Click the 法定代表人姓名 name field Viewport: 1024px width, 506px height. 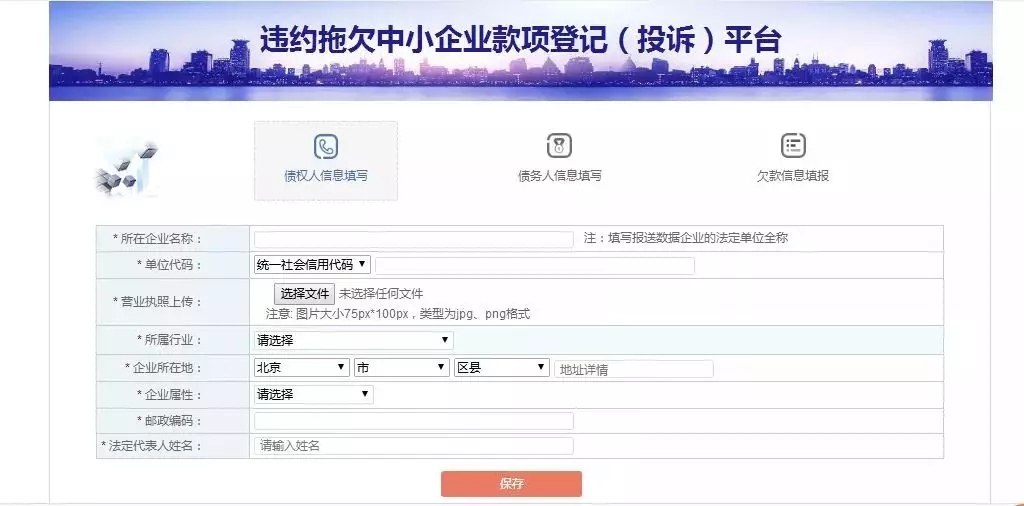tap(414, 446)
